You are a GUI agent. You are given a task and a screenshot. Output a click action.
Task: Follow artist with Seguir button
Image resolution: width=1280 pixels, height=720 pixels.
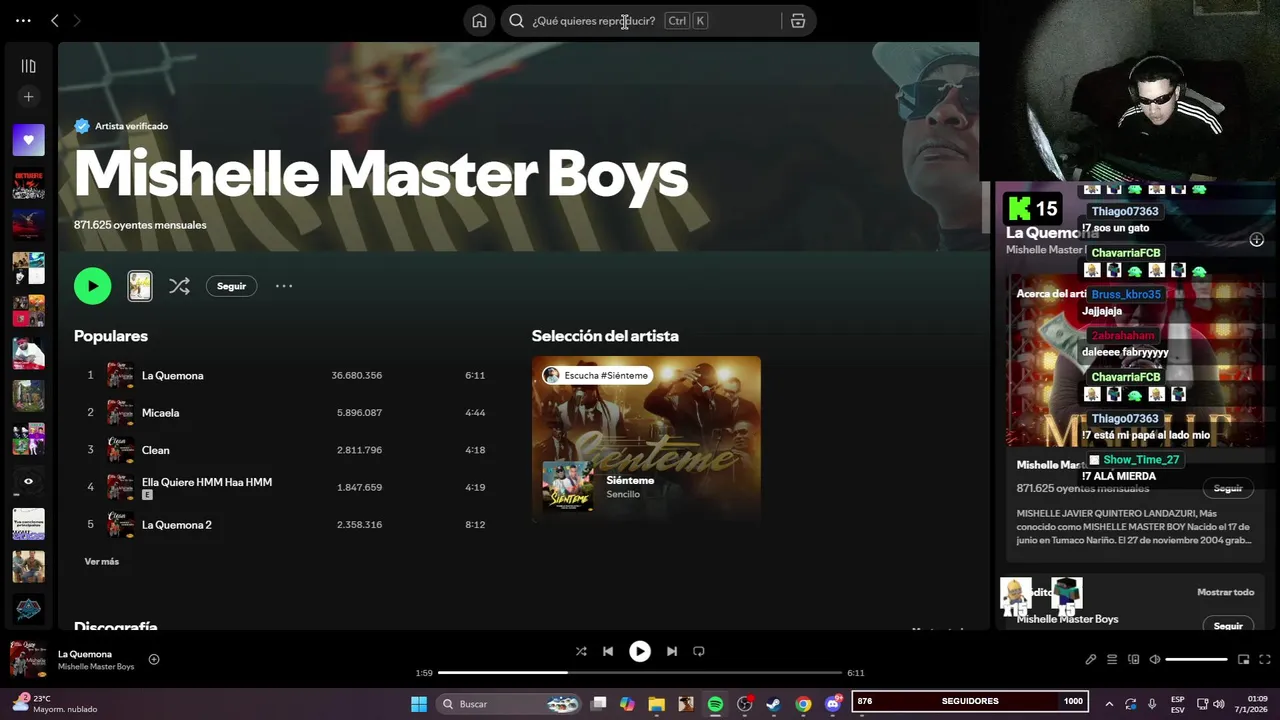[231, 286]
